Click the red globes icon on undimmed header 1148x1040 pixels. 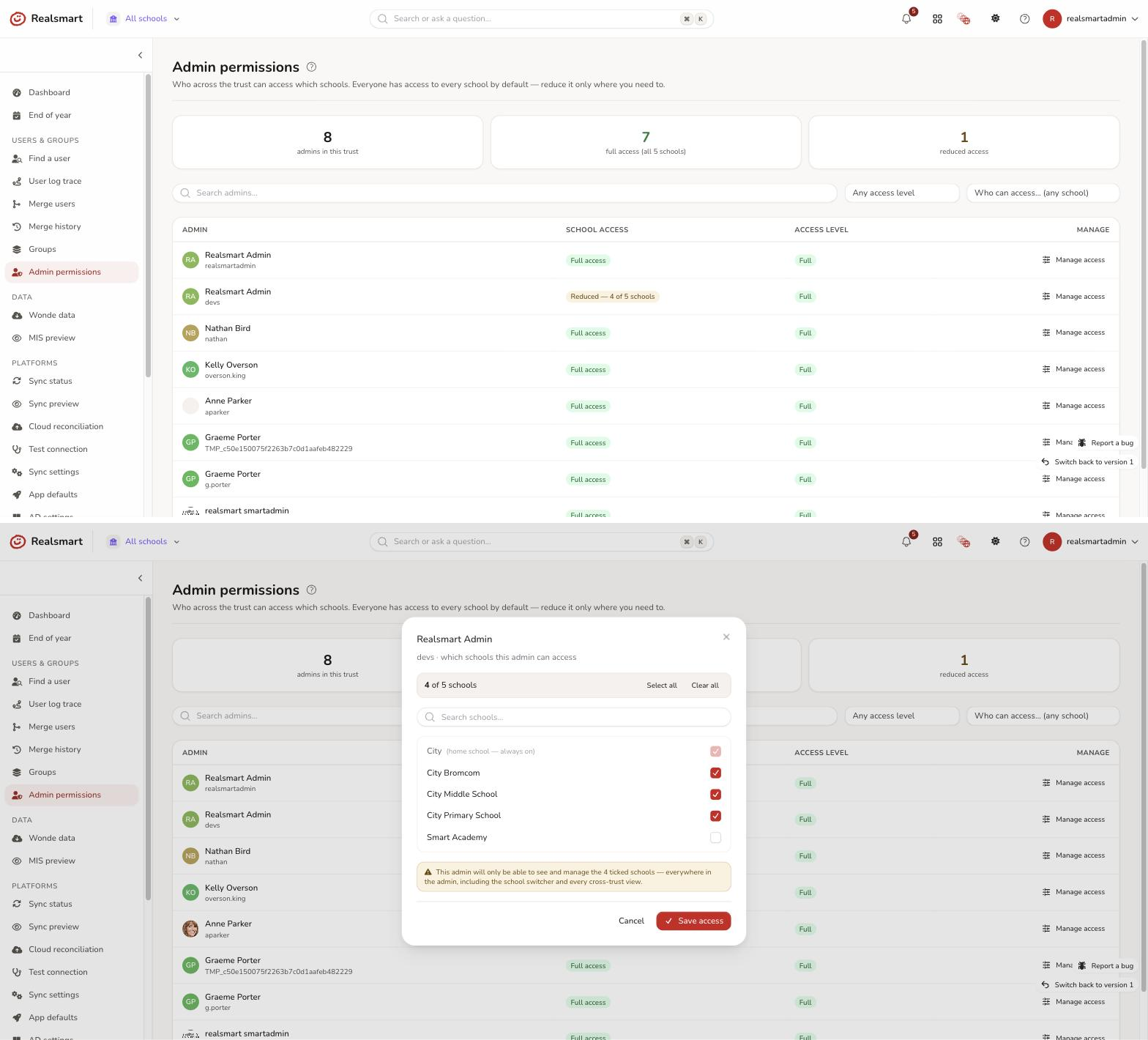pos(963,19)
